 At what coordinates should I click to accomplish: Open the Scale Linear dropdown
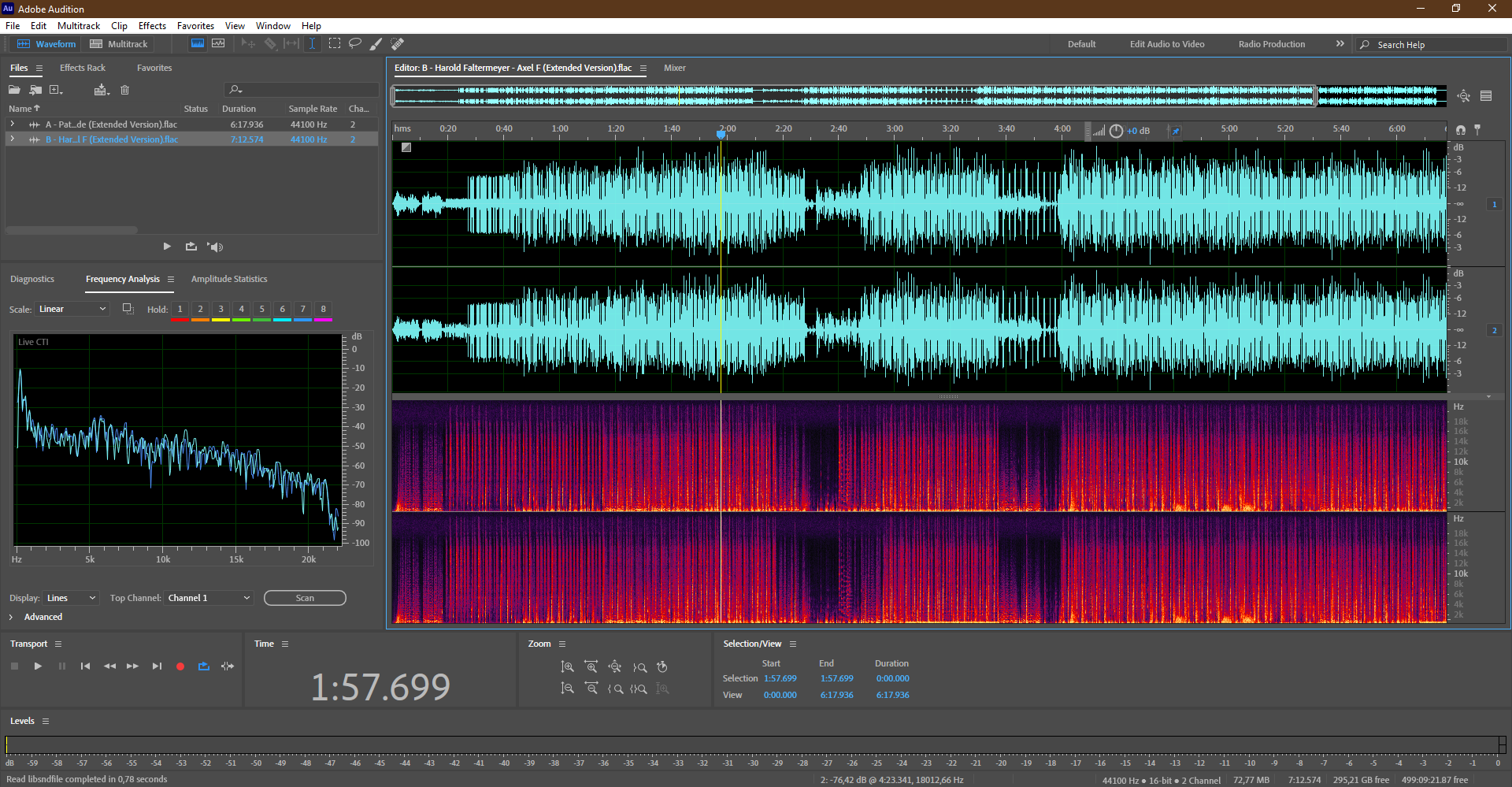pos(71,309)
